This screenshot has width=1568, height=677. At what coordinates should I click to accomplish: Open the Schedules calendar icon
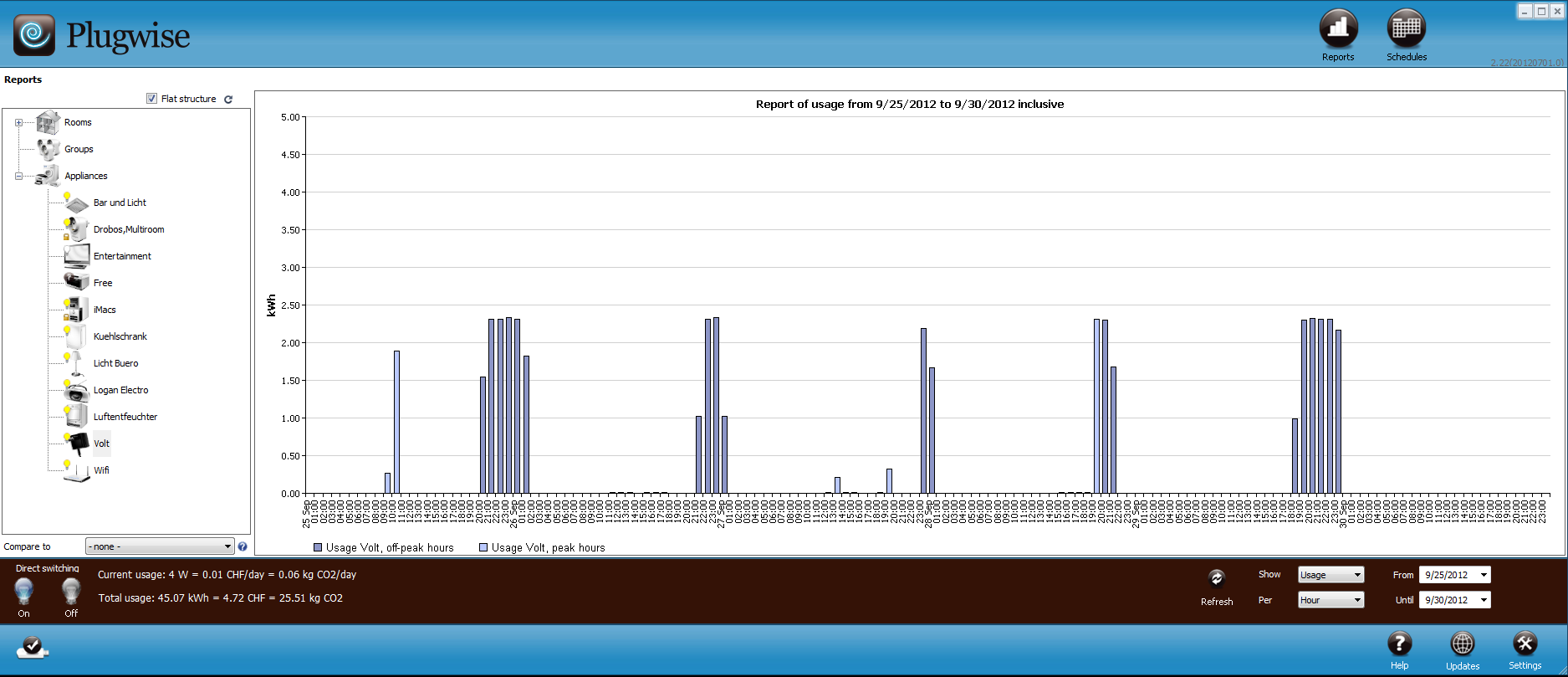point(1406,29)
